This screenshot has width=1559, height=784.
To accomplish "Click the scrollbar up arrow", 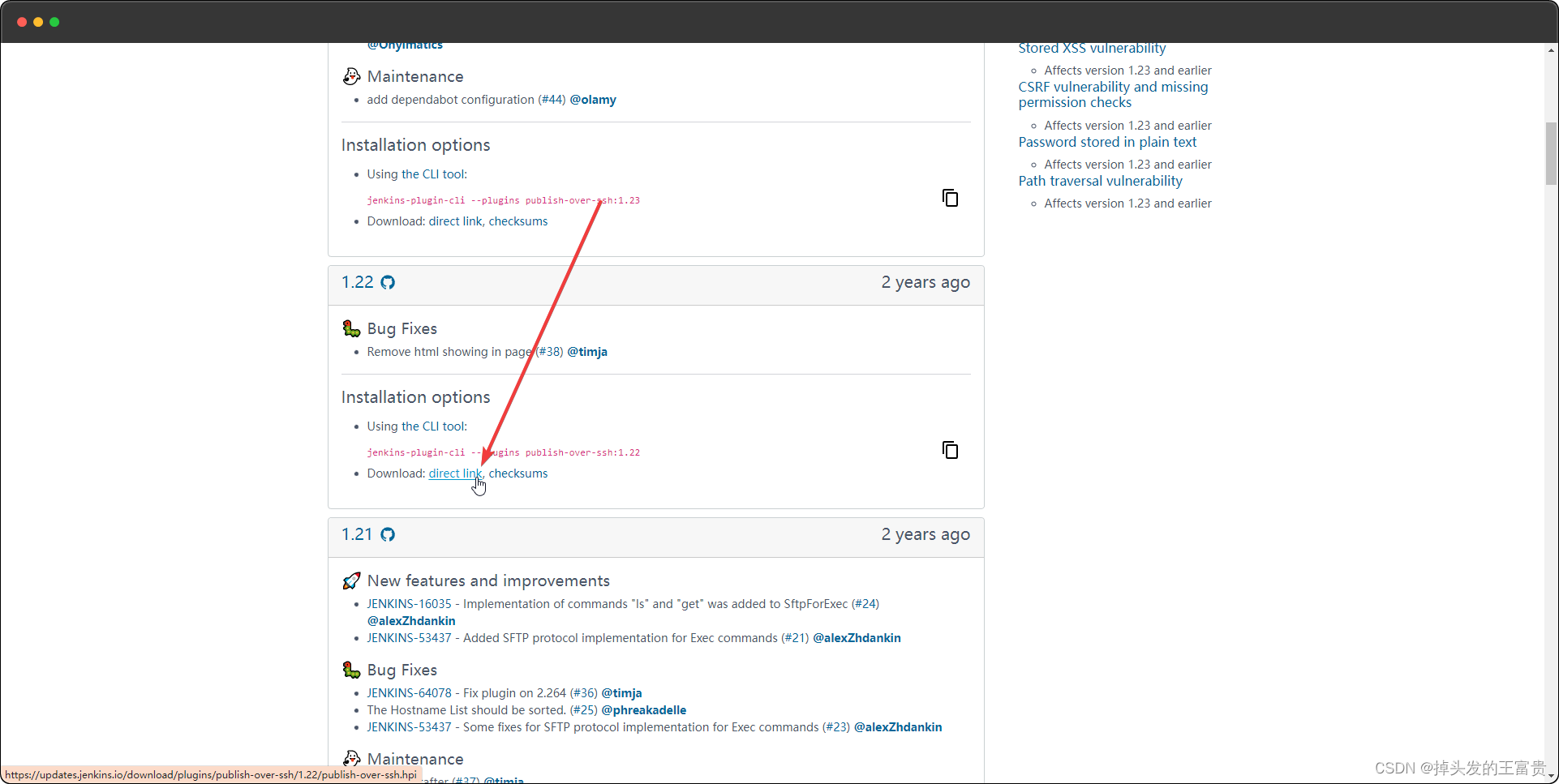I will pyautogui.click(x=1551, y=49).
